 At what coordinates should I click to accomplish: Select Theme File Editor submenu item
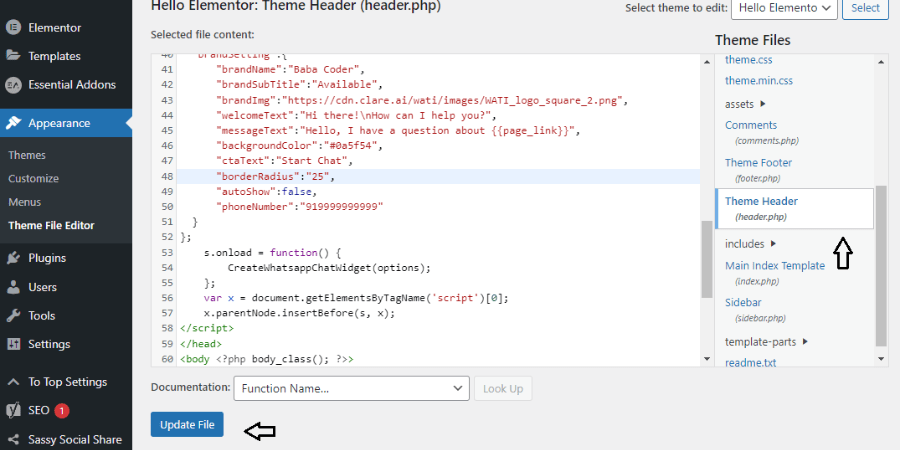pyautogui.click(x=51, y=226)
